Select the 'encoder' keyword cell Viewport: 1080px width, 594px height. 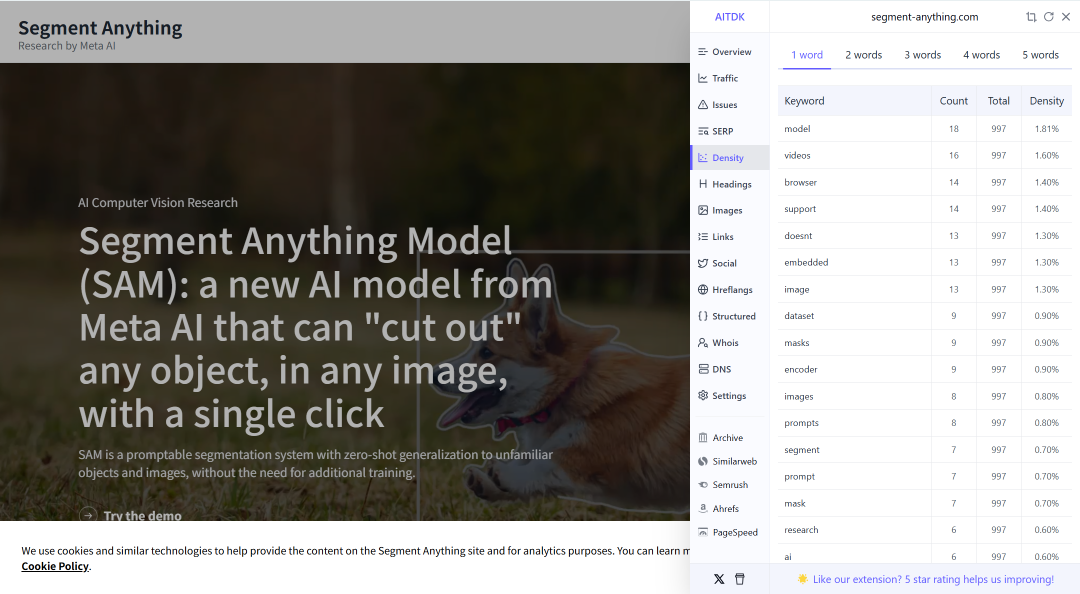[855, 369]
